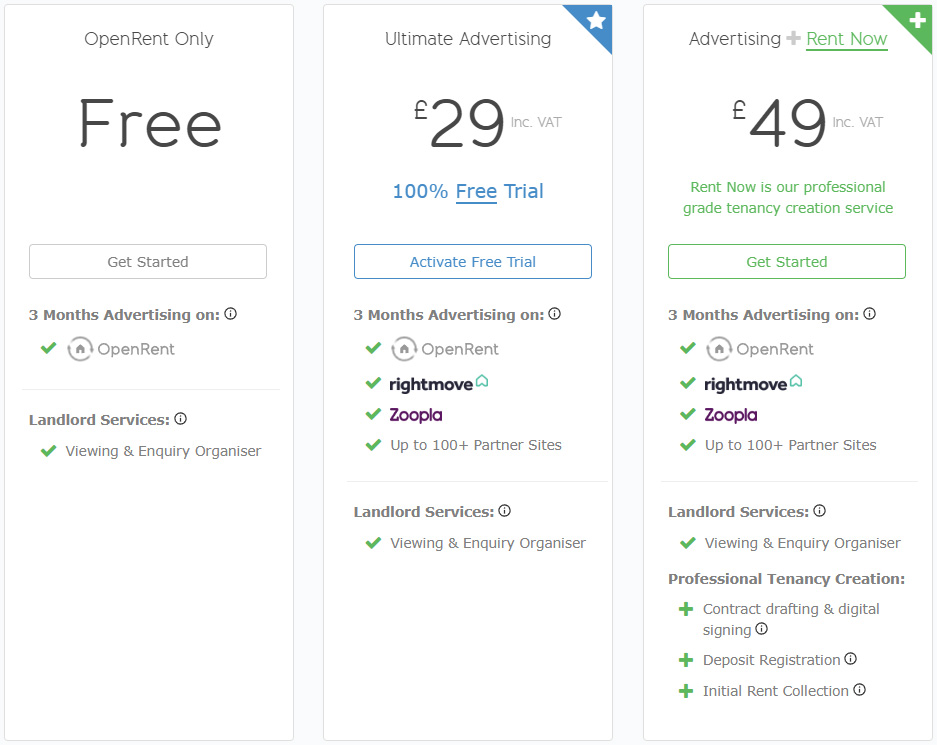Click the green checkmark beside Viewing and Enquiry Organiser
Screen dimensions: 937x745
[48, 451]
